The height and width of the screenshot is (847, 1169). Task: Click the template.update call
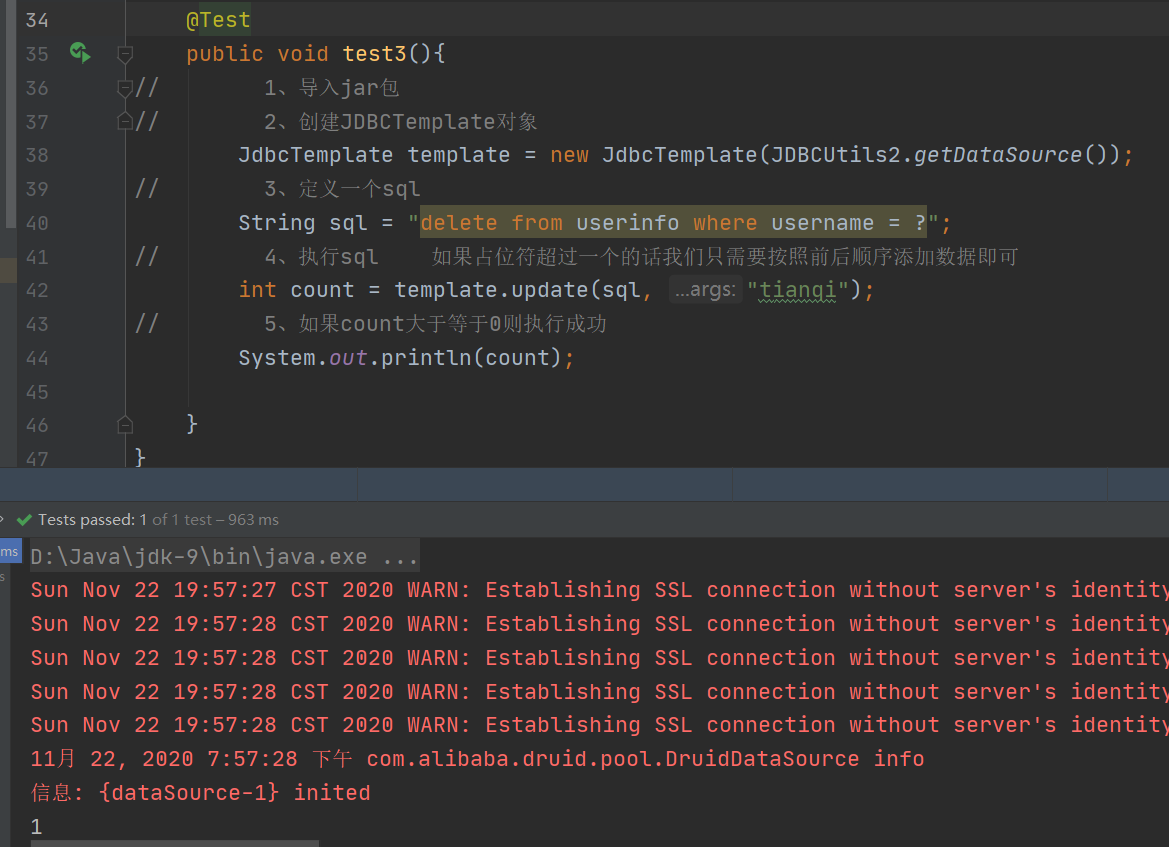coord(492,289)
